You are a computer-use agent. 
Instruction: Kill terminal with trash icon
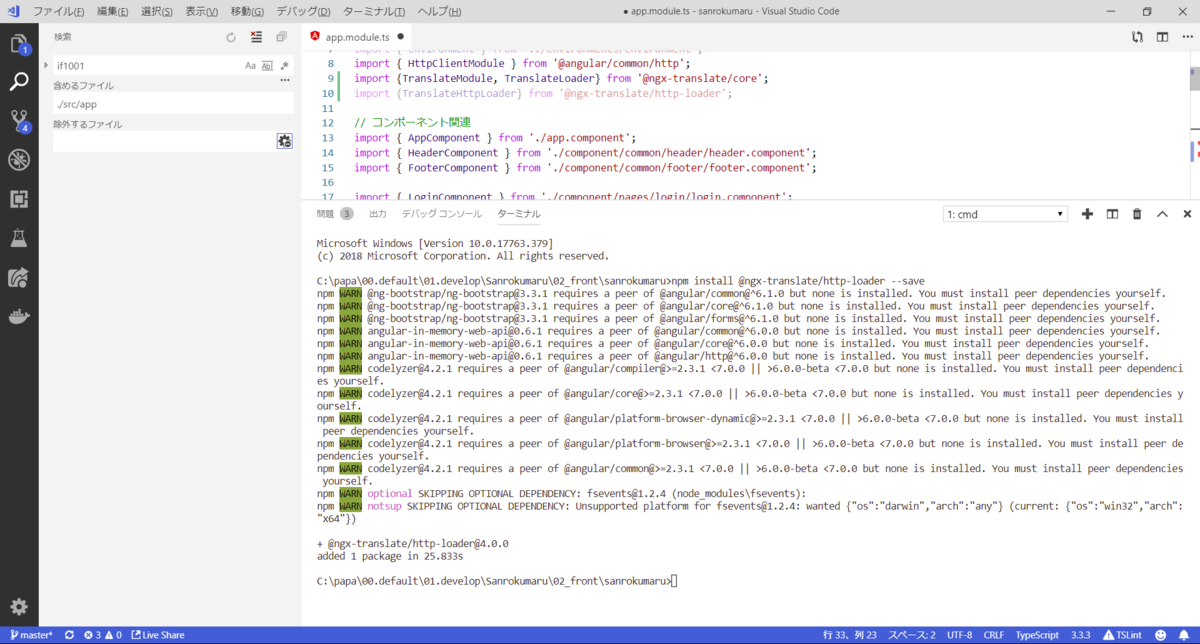pyautogui.click(x=1137, y=214)
